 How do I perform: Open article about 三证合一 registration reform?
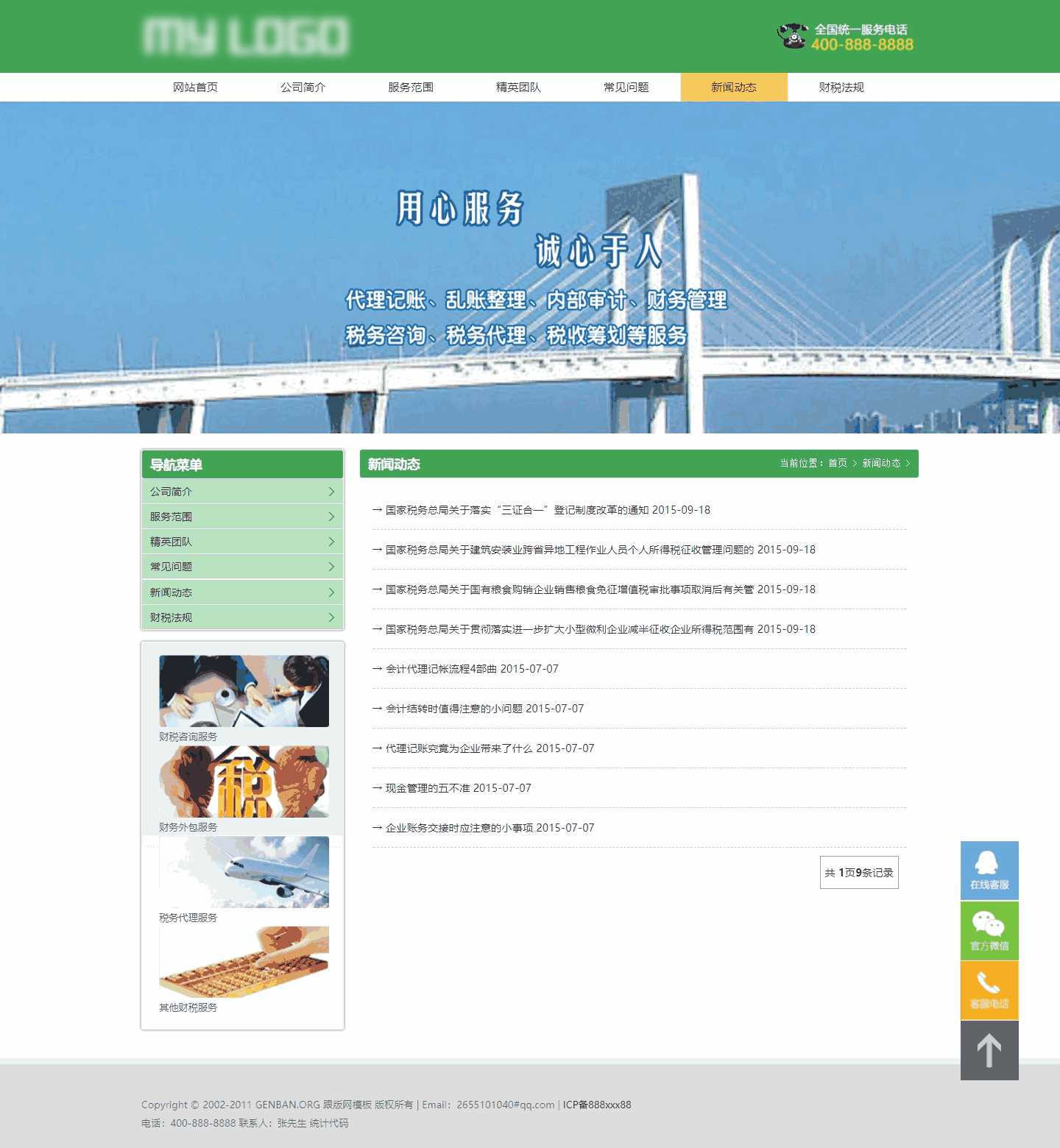tap(516, 510)
